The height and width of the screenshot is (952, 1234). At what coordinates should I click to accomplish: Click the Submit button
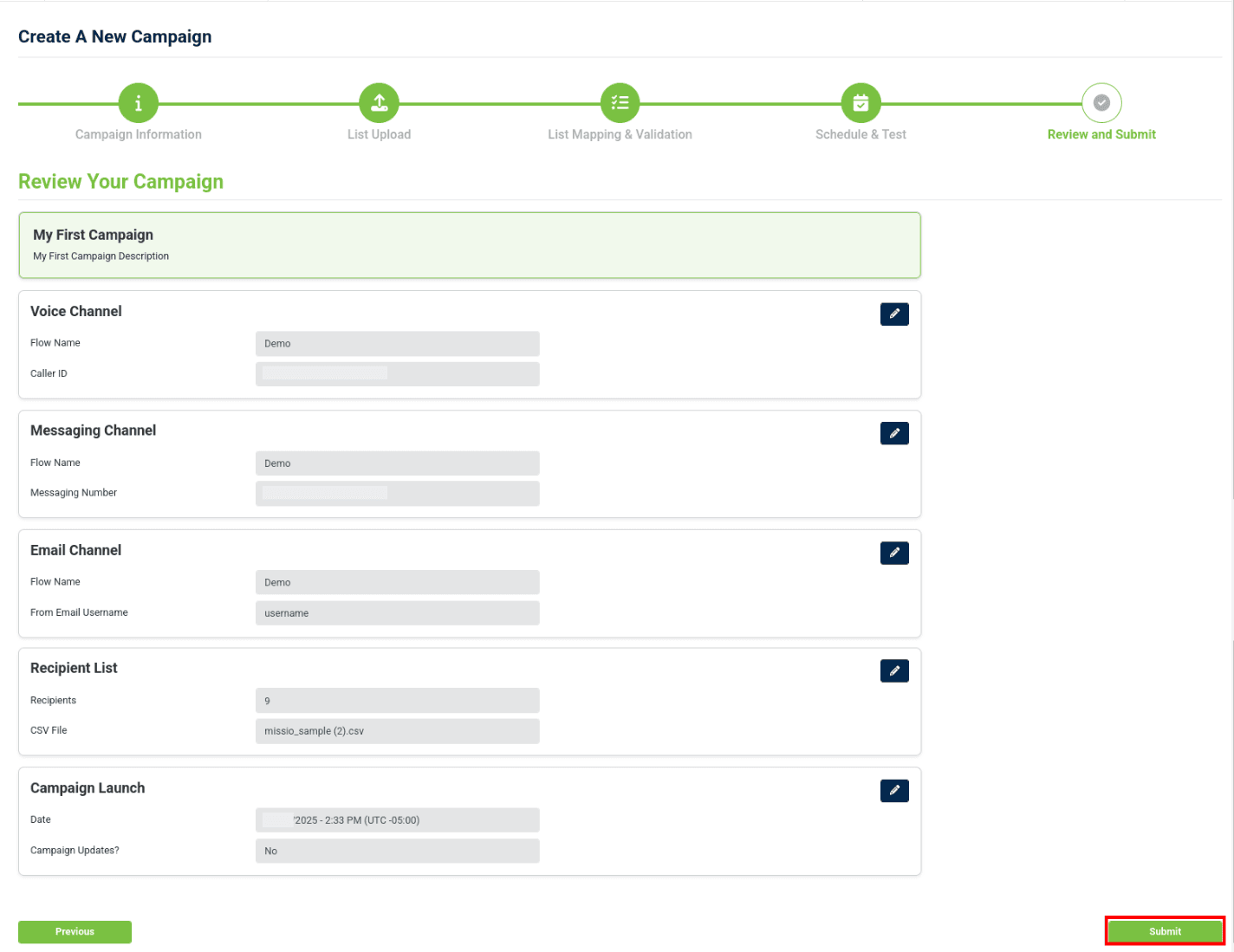tap(1165, 930)
